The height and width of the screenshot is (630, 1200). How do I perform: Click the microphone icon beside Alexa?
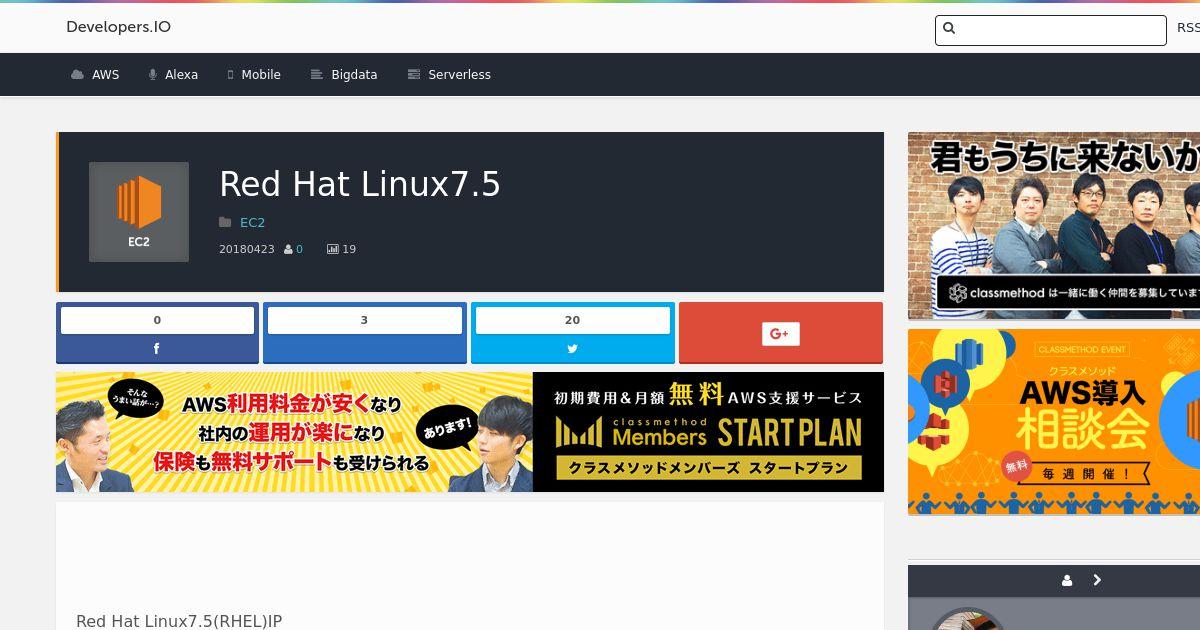click(153, 75)
